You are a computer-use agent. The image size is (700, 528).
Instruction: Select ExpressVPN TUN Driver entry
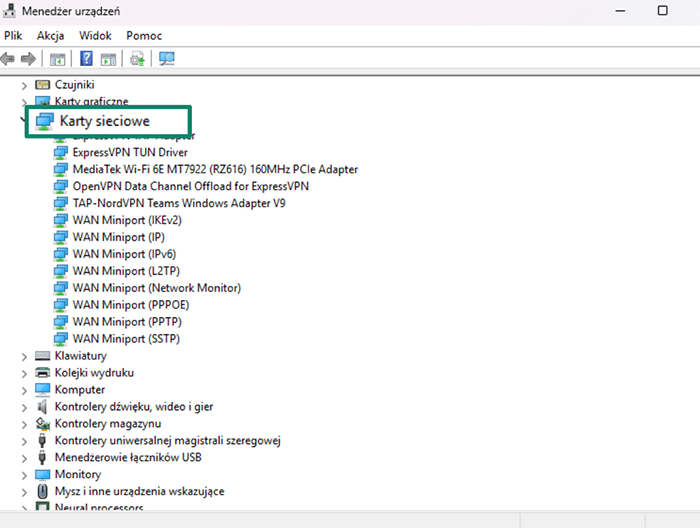tap(130, 152)
